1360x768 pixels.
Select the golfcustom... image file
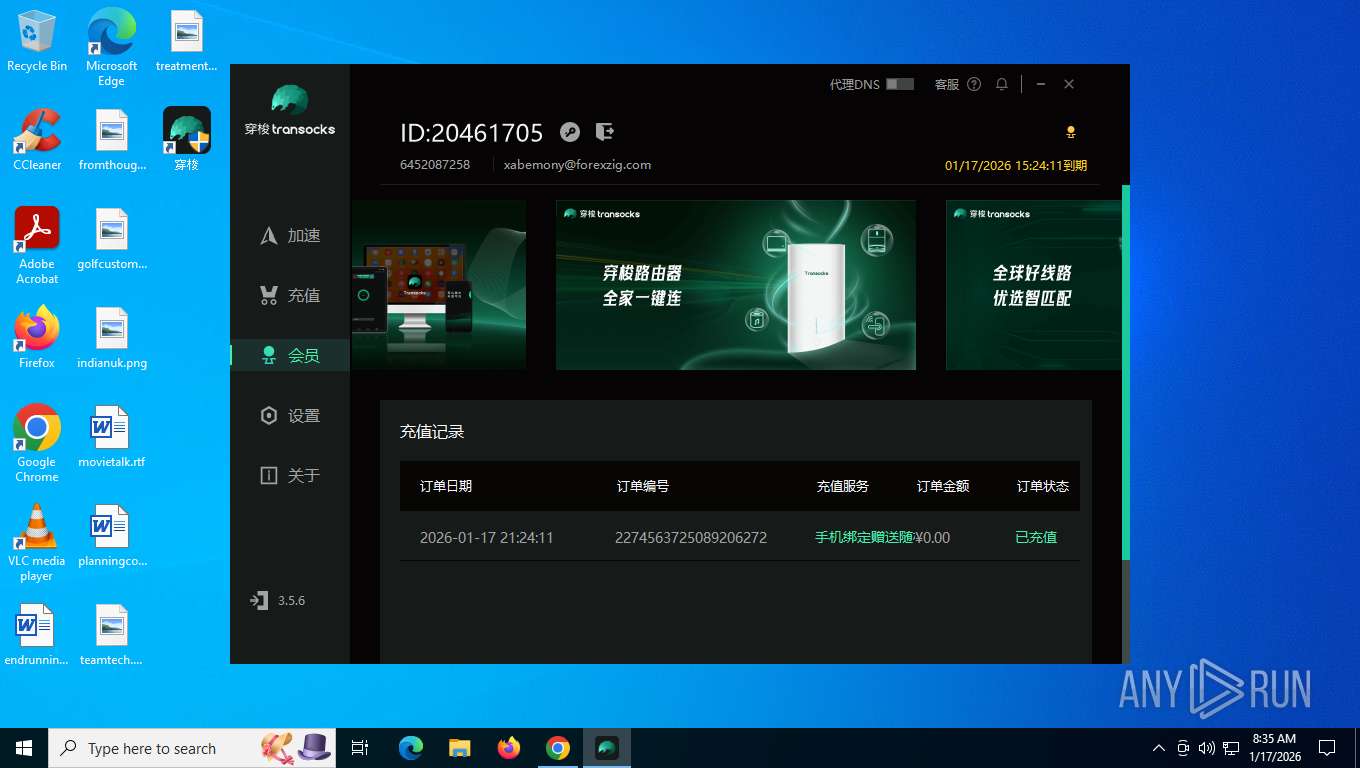click(x=112, y=238)
